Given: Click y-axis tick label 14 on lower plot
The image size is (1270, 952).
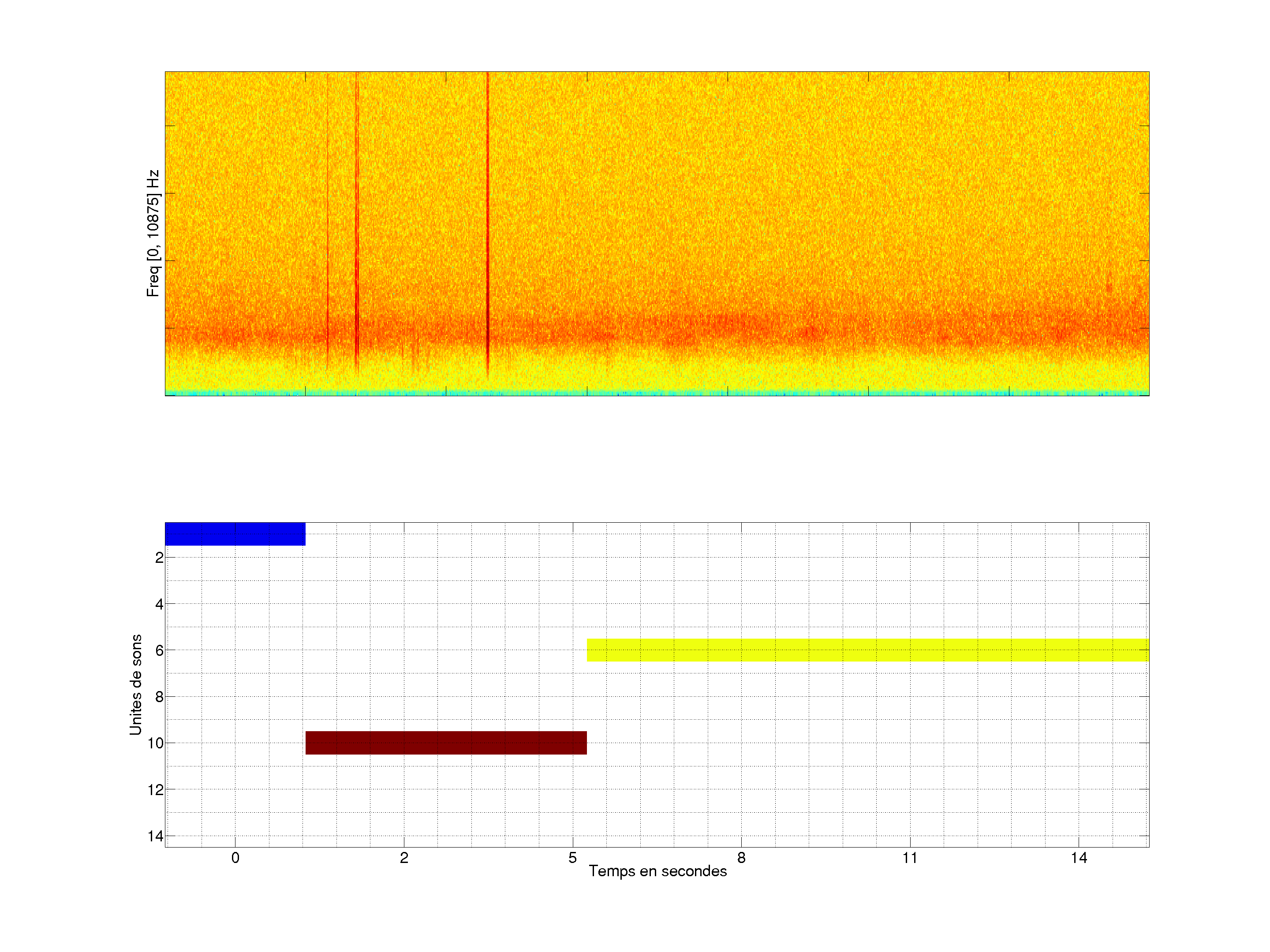Looking at the screenshot, I should [156, 836].
